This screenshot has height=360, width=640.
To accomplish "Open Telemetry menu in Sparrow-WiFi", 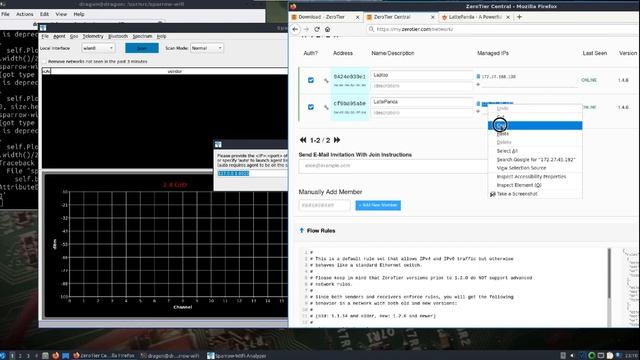I will 93,36.
